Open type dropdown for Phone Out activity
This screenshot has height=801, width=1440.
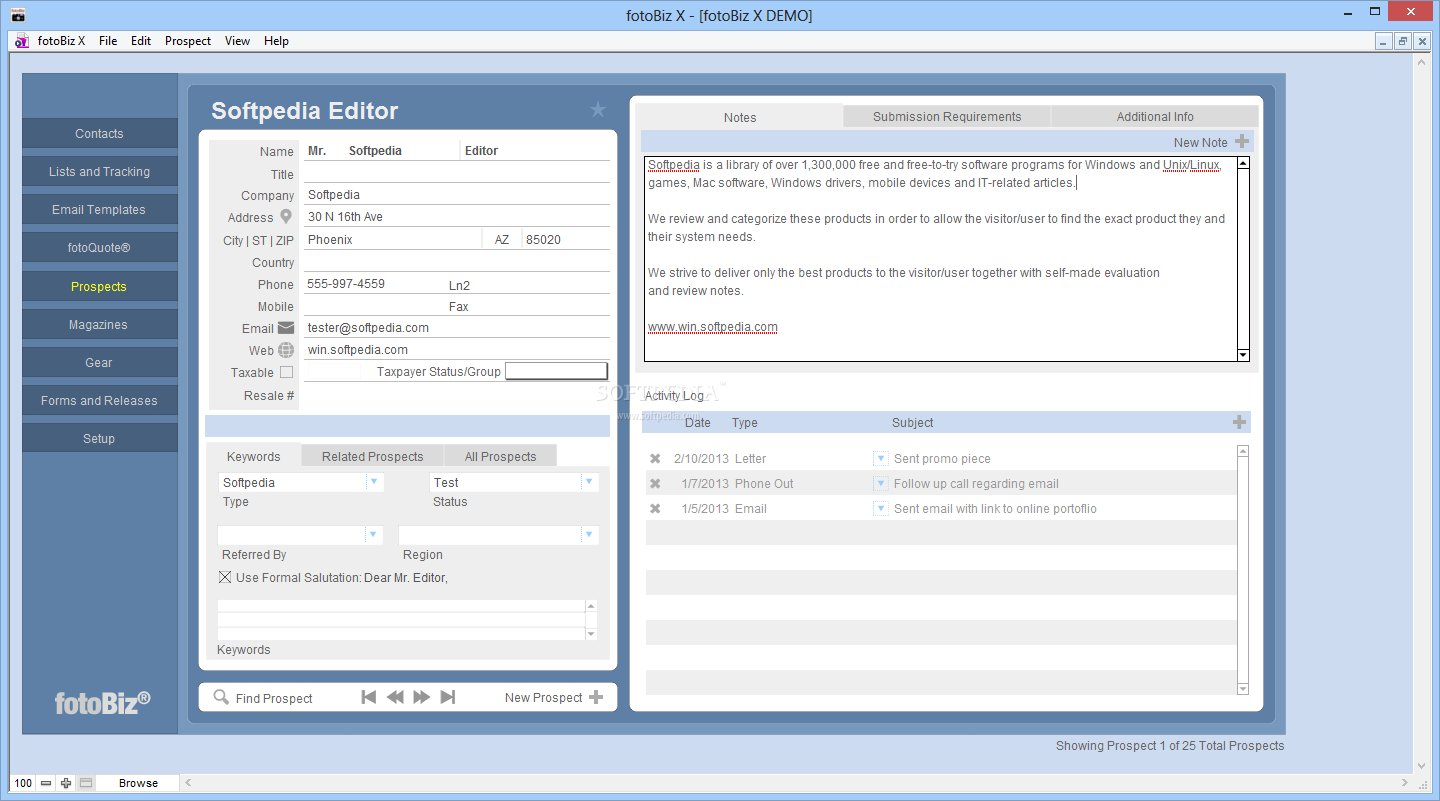click(881, 484)
